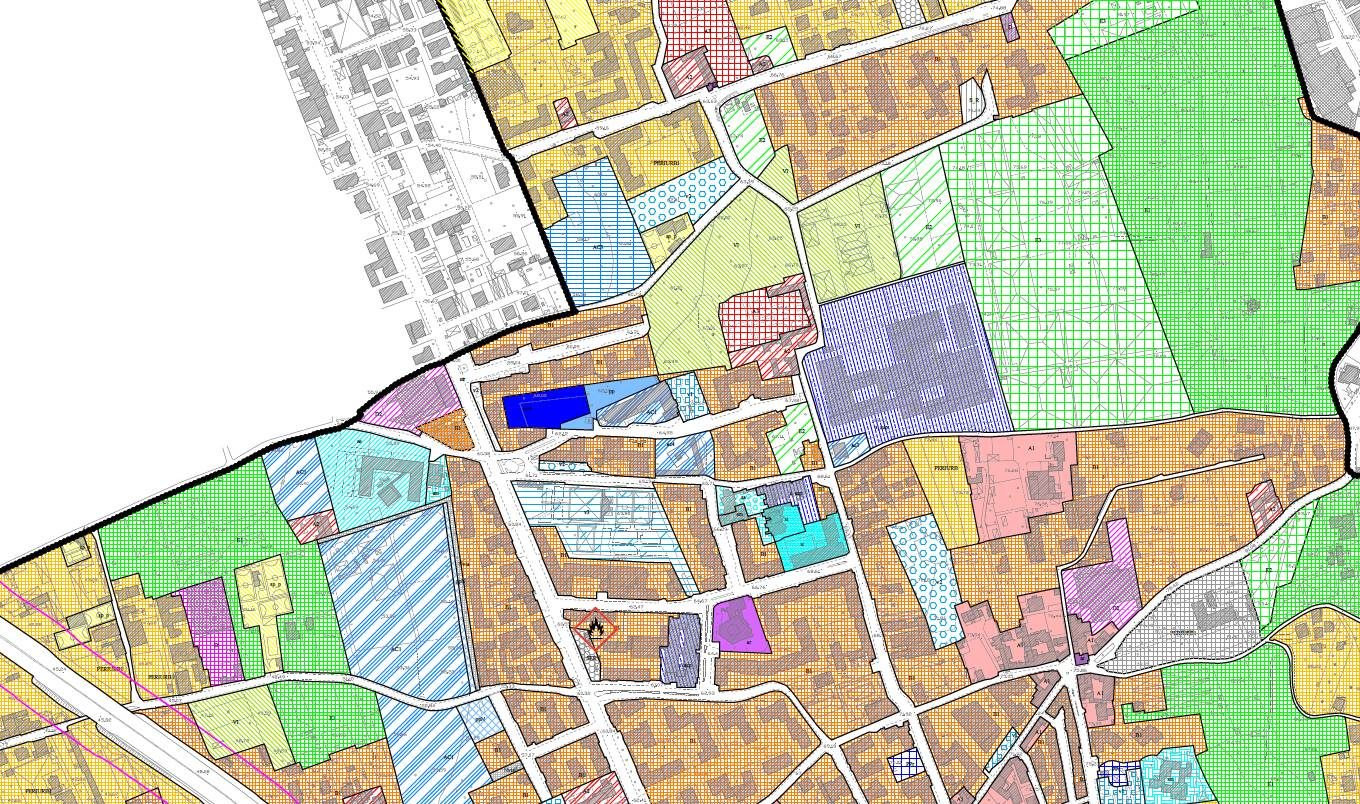1360x804 pixels.
Task: Click the small solid purple square at junction
Action: coord(1082,659)
